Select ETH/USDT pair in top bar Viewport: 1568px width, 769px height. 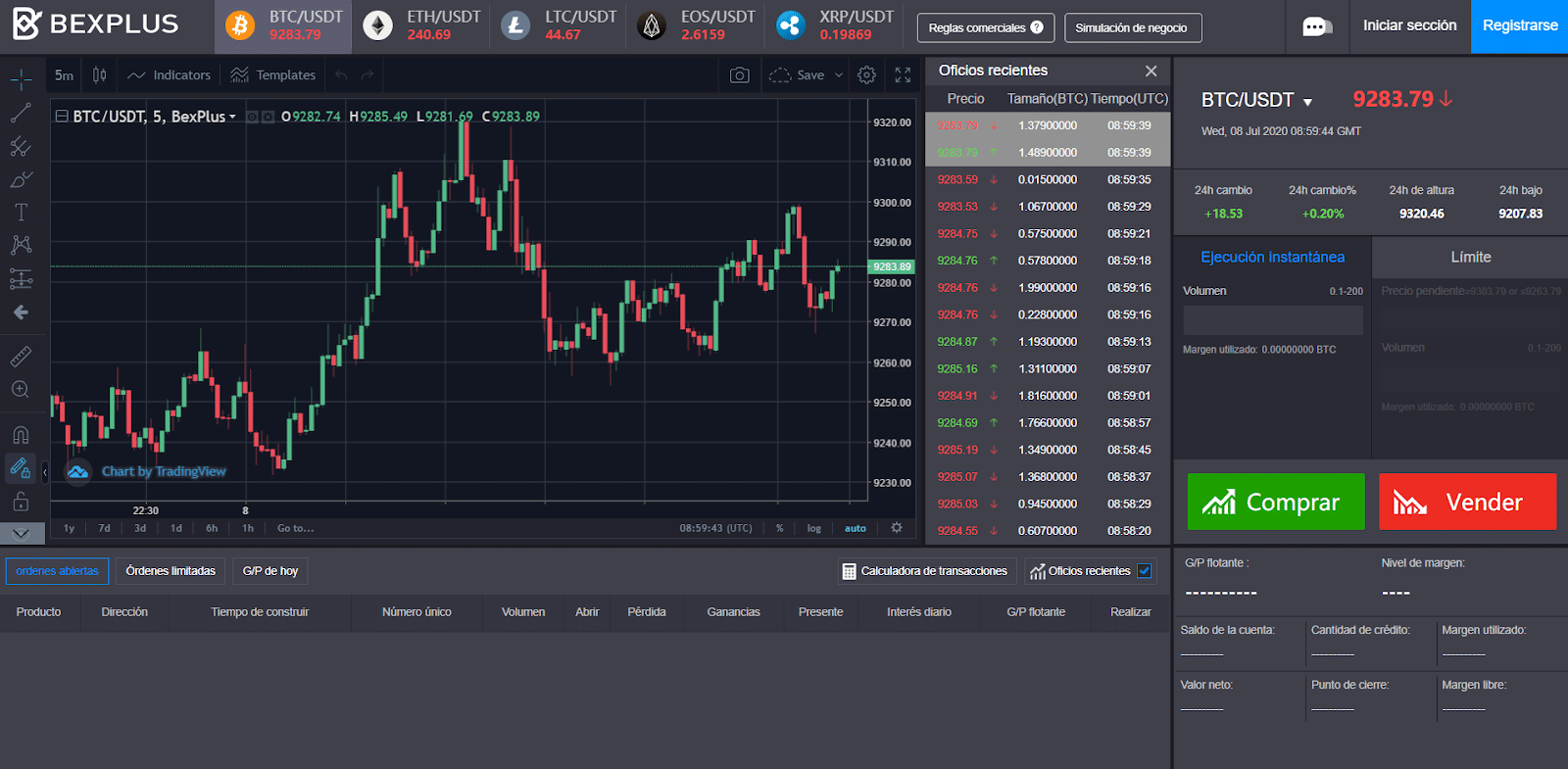point(421,25)
